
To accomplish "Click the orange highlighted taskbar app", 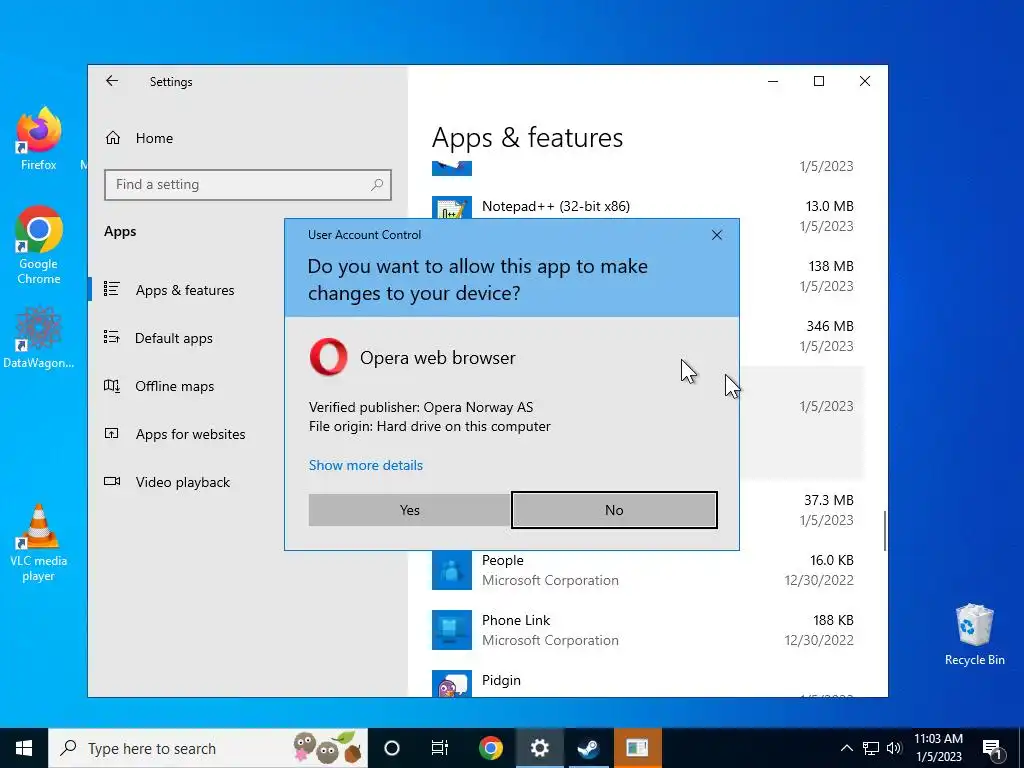I will [x=637, y=748].
